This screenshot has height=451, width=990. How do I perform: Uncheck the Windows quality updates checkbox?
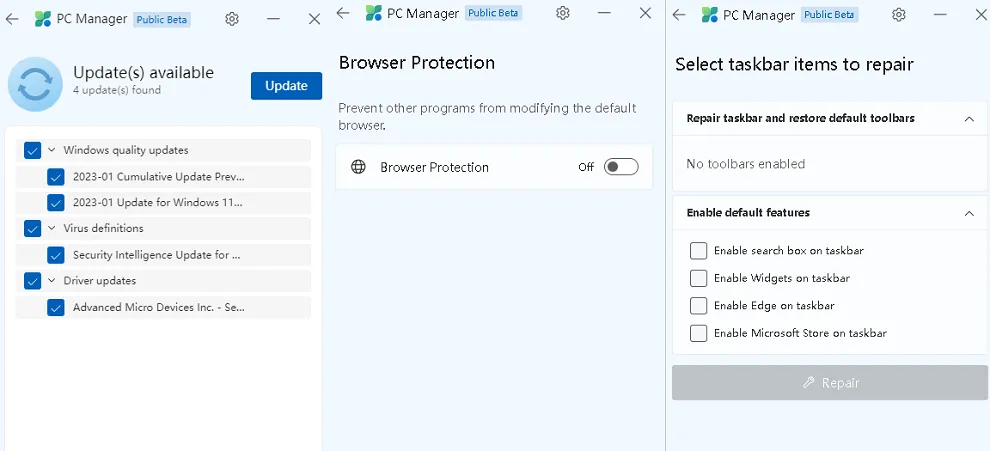pyautogui.click(x=32, y=150)
